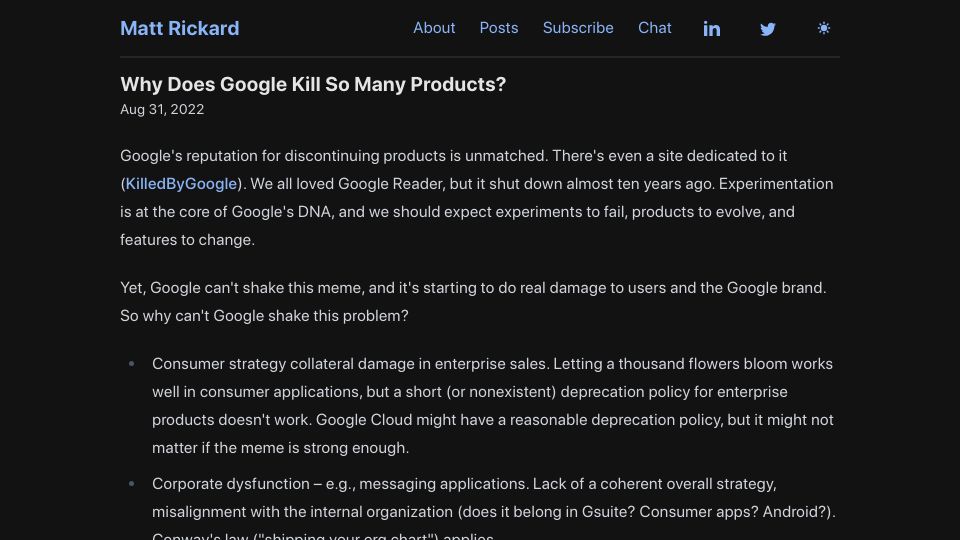This screenshot has height=540, width=960.
Task: Open the Posts page
Action: point(499,28)
